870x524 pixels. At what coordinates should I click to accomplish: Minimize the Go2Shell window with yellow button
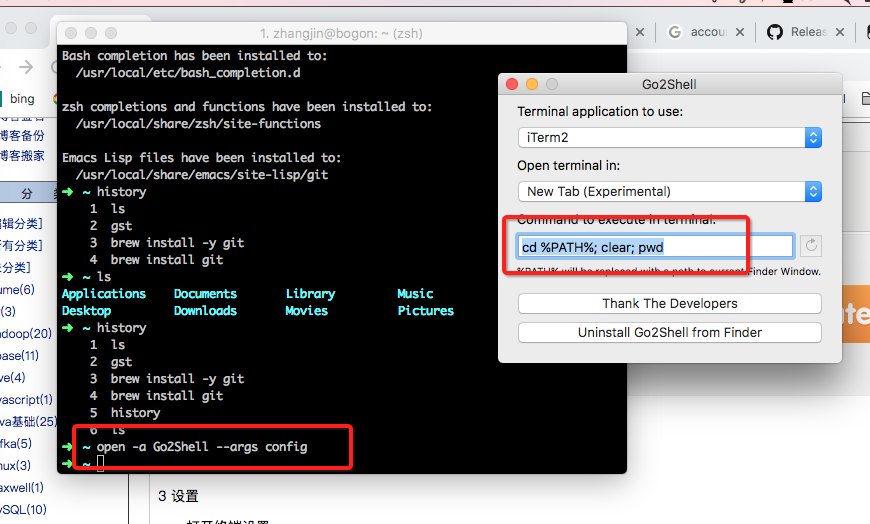[532, 84]
